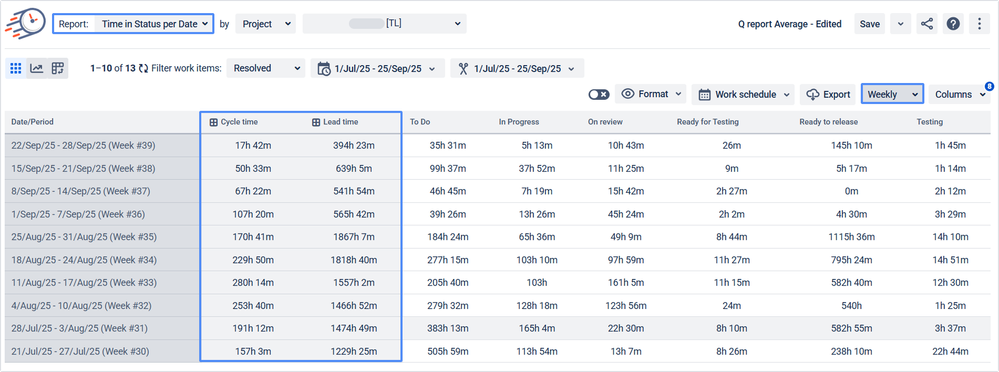Click the On review column header
Image resolution: width=999 pixels, height=372 pixels.
point(605,122)
